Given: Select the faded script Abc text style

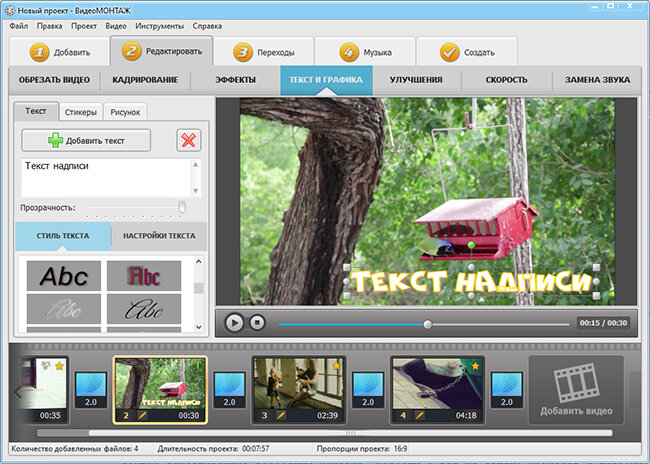Looking at the screenshot, I should pyautogui.click(x=64, y=309).
